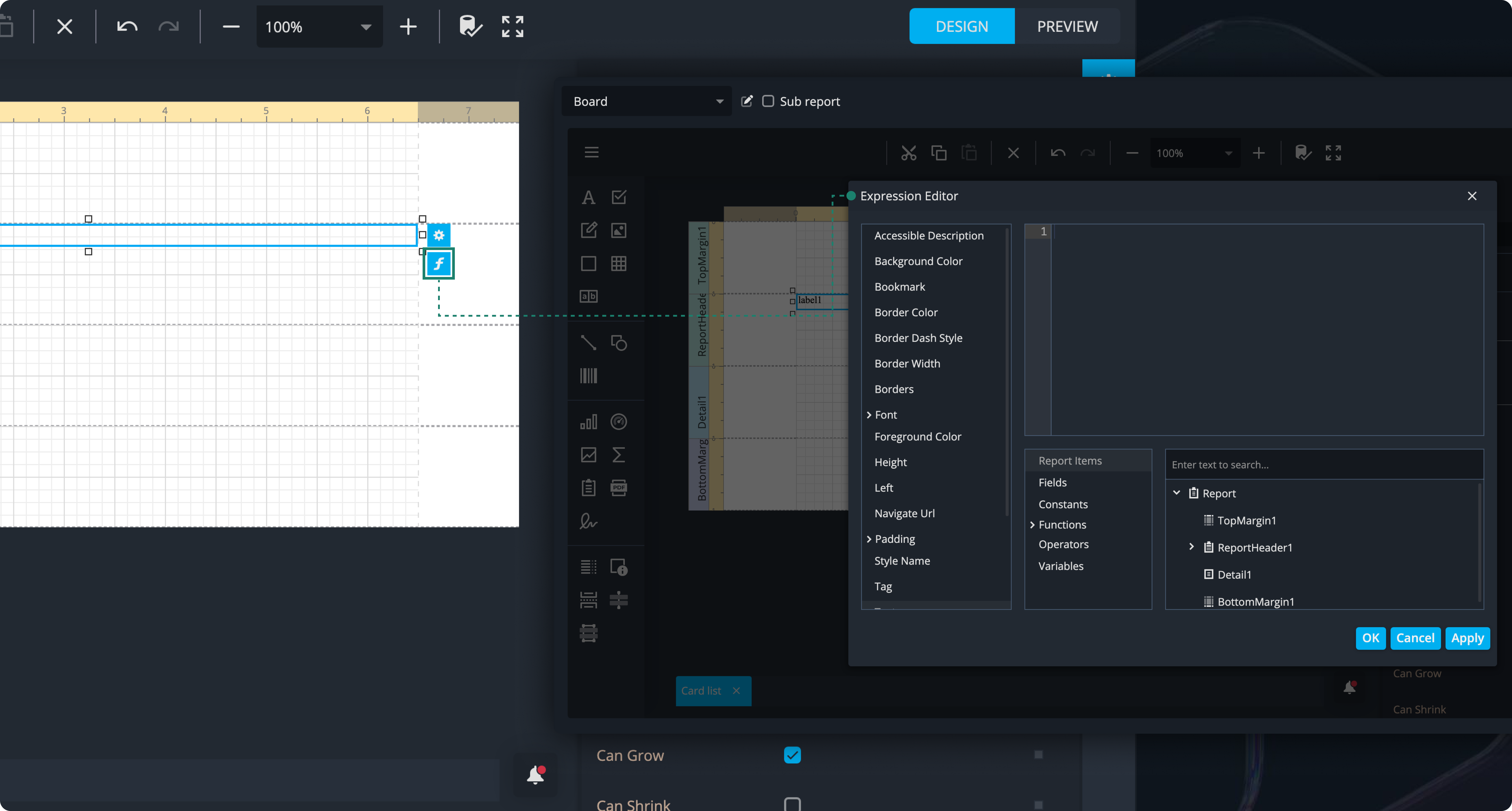
Task: Click Cancel in Expression Editor
Action: 1415,638
